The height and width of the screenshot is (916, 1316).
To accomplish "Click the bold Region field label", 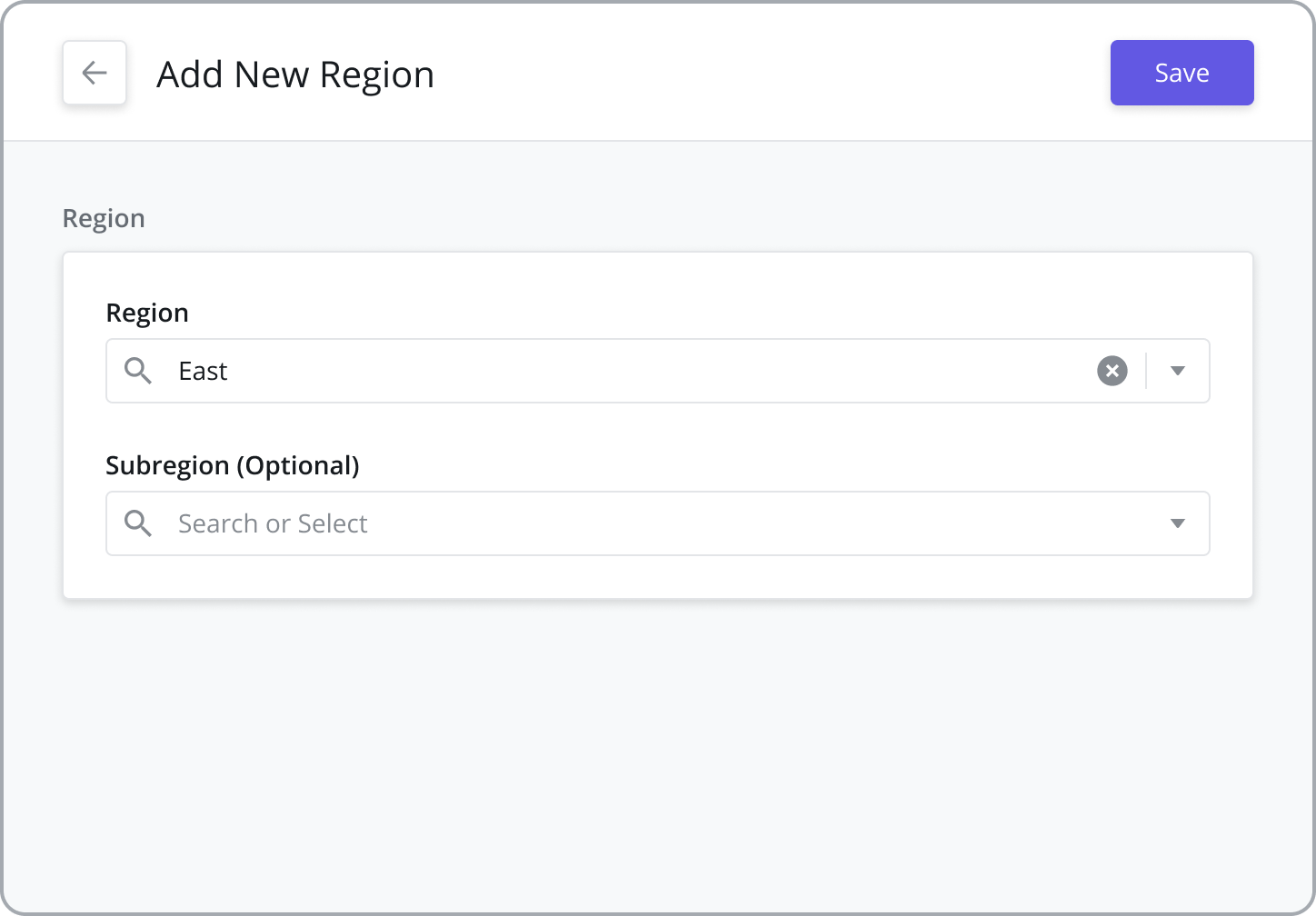I will [147, 313].
